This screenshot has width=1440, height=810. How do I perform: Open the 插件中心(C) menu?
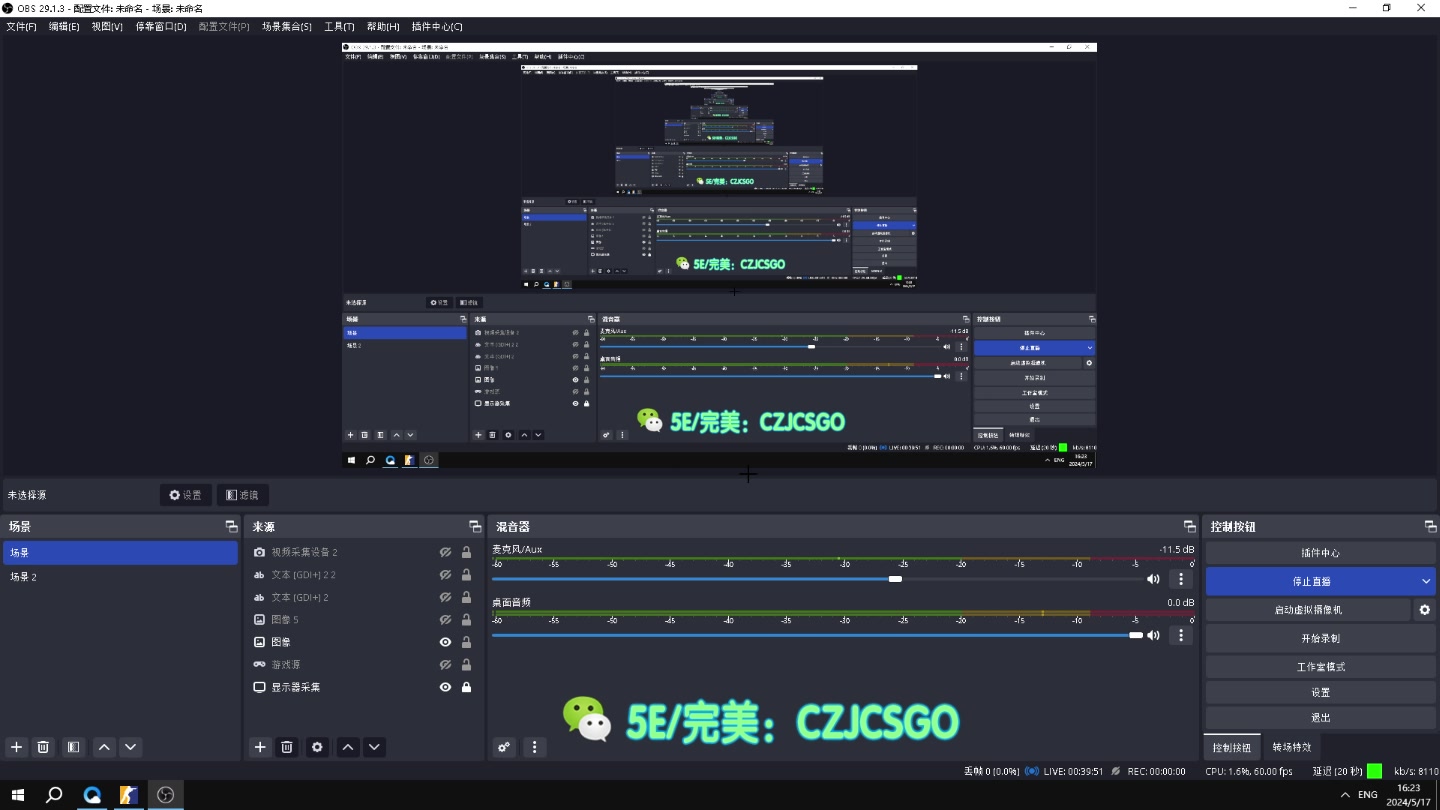[437, 27]
